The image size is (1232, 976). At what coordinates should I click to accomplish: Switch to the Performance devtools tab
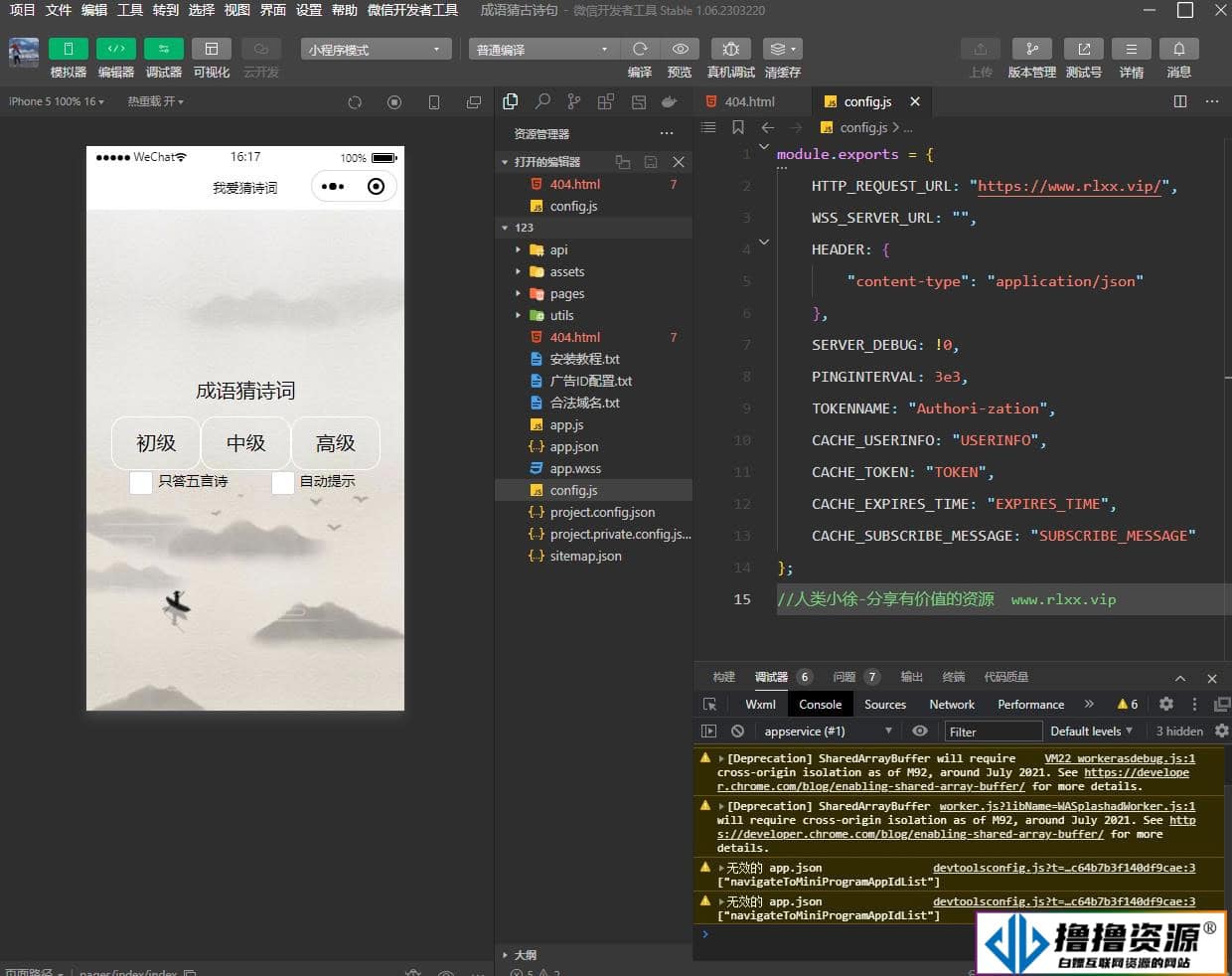[1030, 704]
